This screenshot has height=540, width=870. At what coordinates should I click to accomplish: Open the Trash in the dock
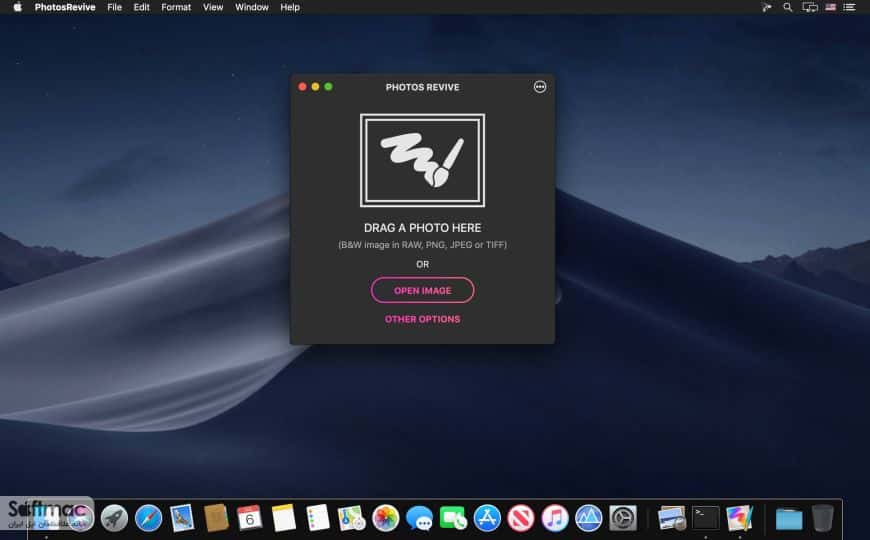coord(822,518)
